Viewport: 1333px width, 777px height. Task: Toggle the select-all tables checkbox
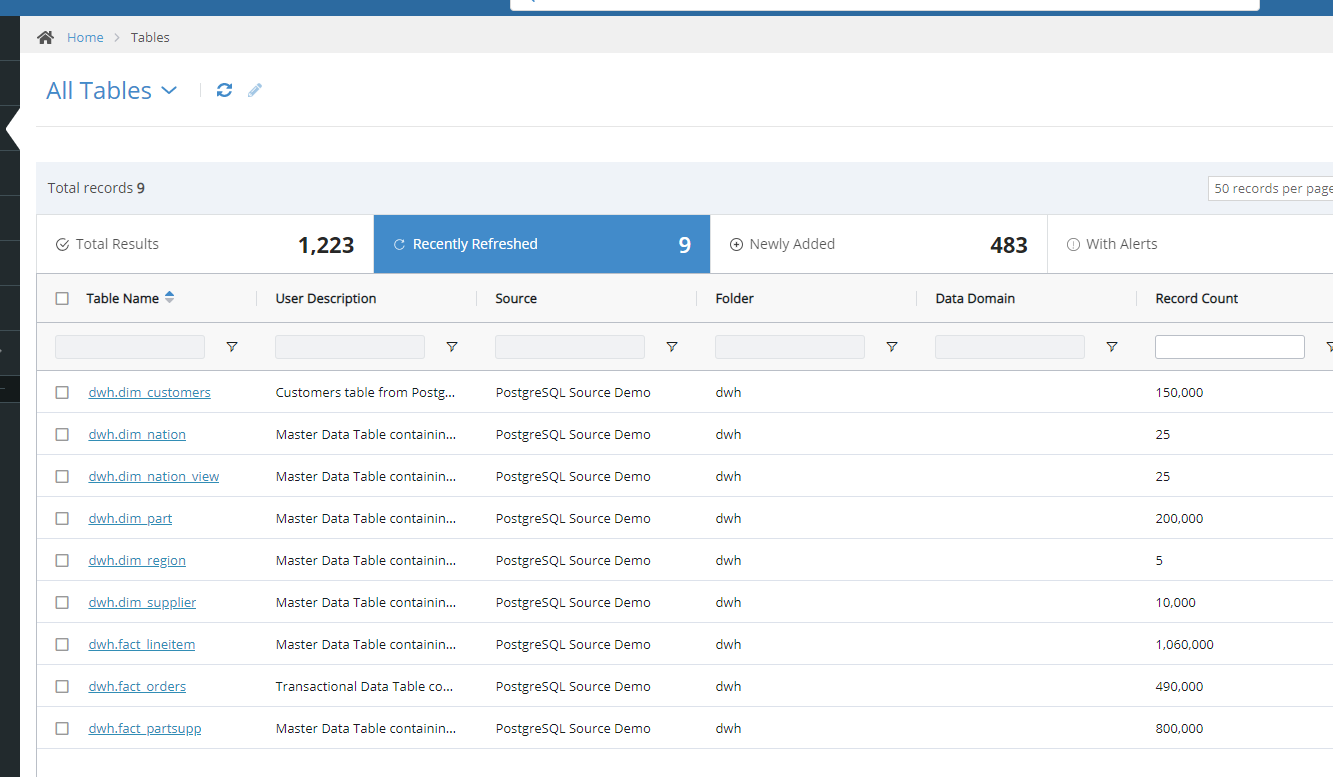62,298
